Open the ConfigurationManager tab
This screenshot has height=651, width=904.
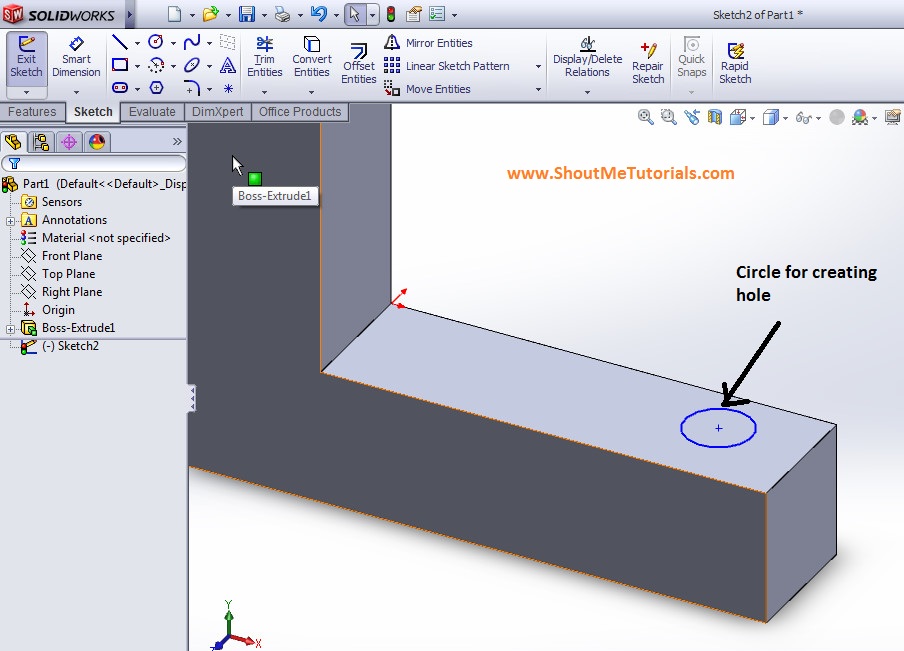point(69,142)
